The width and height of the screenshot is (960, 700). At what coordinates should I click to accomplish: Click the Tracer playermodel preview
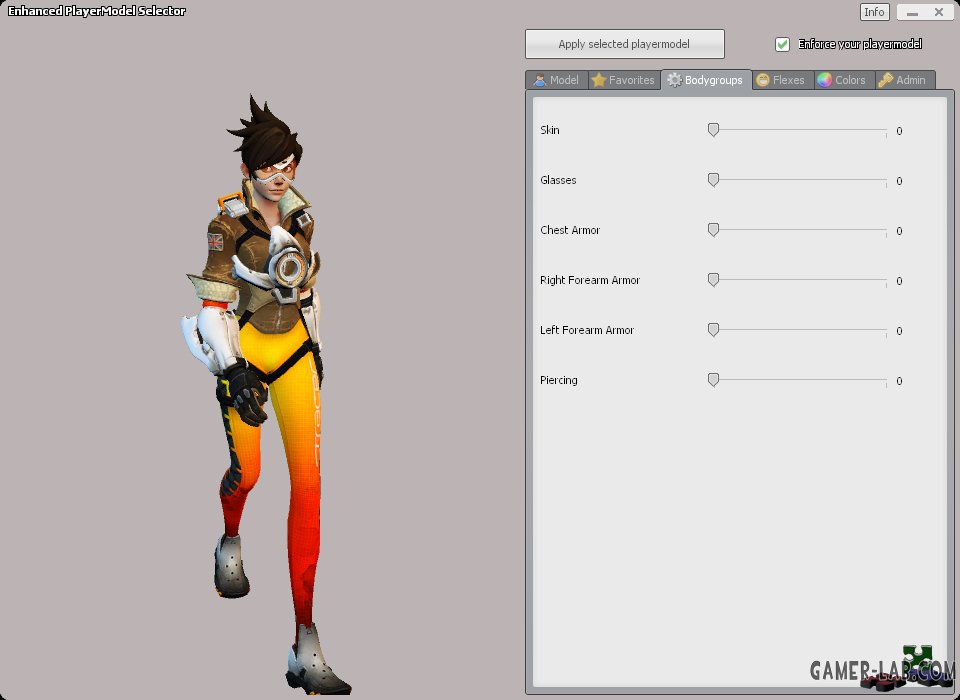pyautogui.click(x=267, y=395)
